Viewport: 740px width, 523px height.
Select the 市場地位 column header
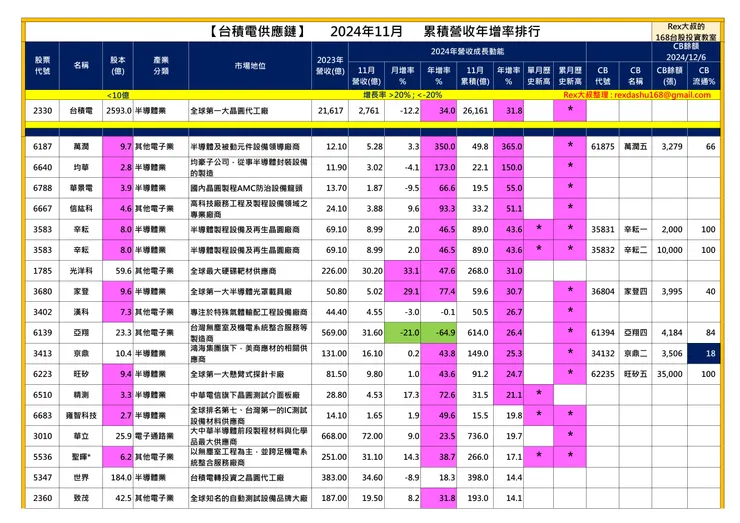pos(250,66)
